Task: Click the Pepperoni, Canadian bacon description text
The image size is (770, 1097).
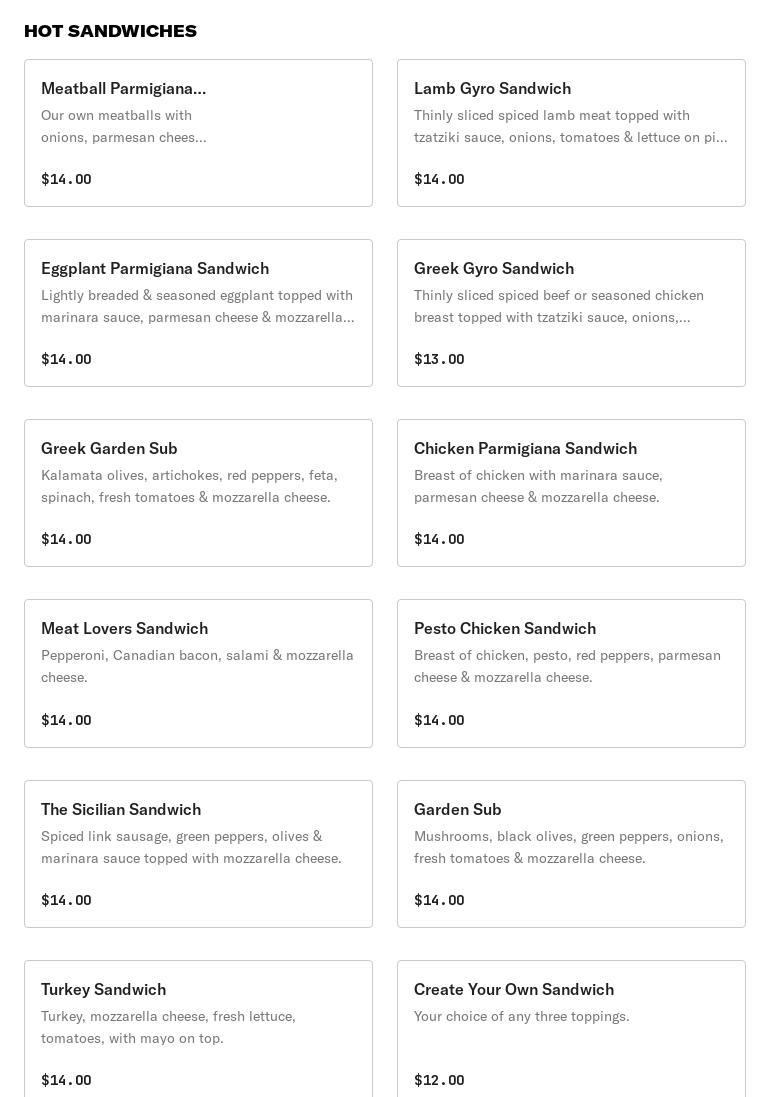Action: 197,666
